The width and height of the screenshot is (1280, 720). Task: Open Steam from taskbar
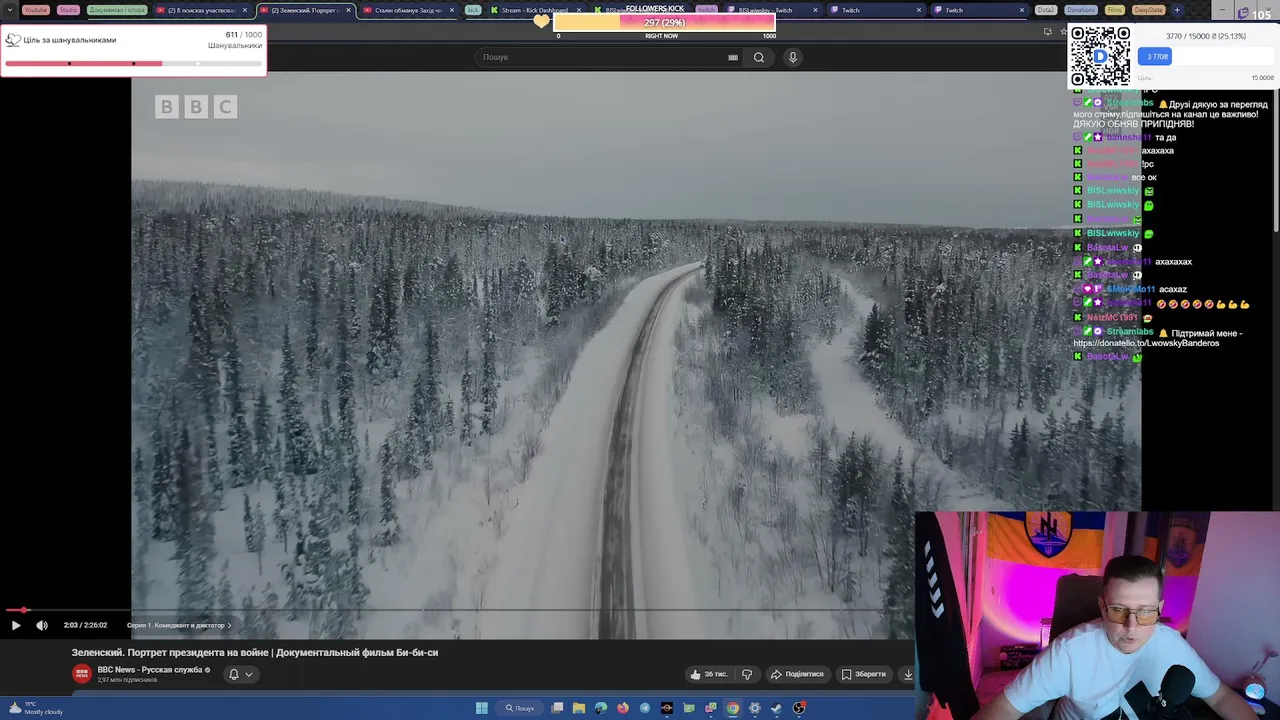[776, 708]
